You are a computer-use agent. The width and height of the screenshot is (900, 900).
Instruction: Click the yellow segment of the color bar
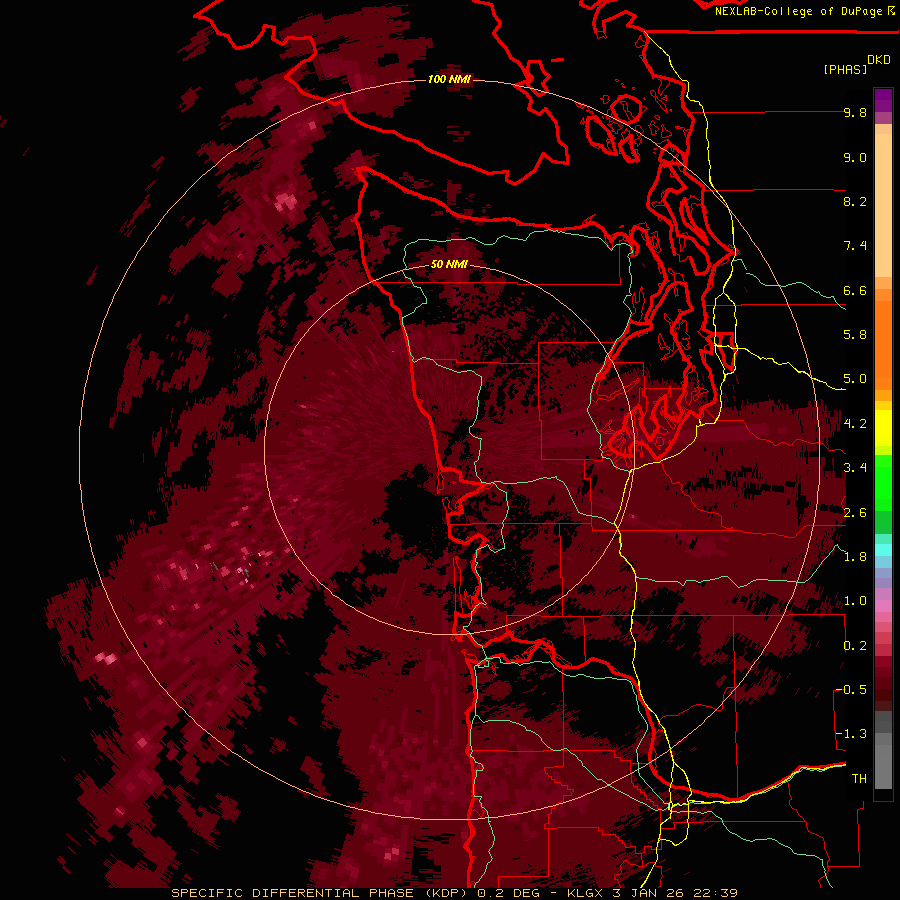pos(883,428)
